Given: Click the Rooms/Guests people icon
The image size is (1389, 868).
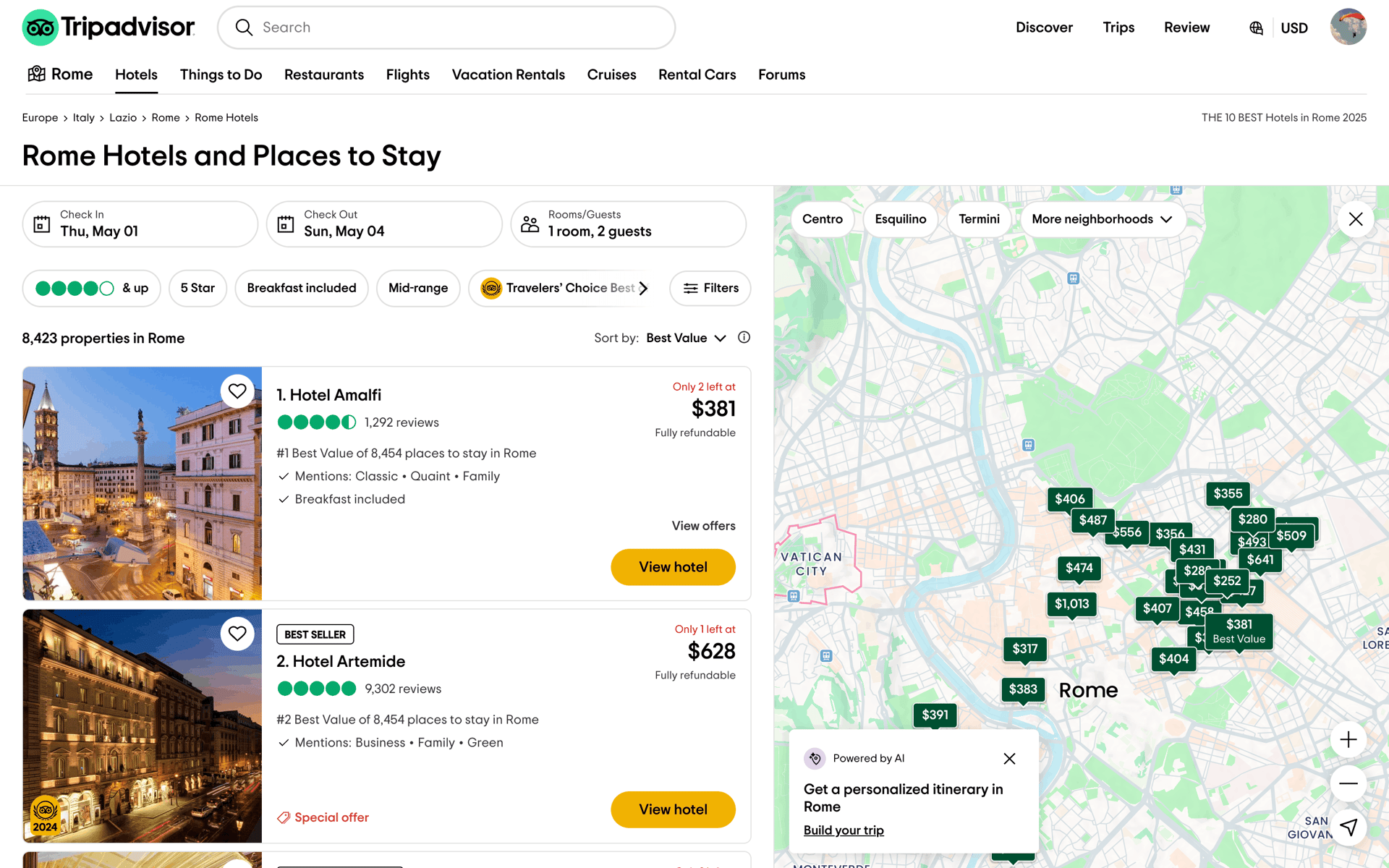Looking at the screenshot, I should (x=530, y=224).
